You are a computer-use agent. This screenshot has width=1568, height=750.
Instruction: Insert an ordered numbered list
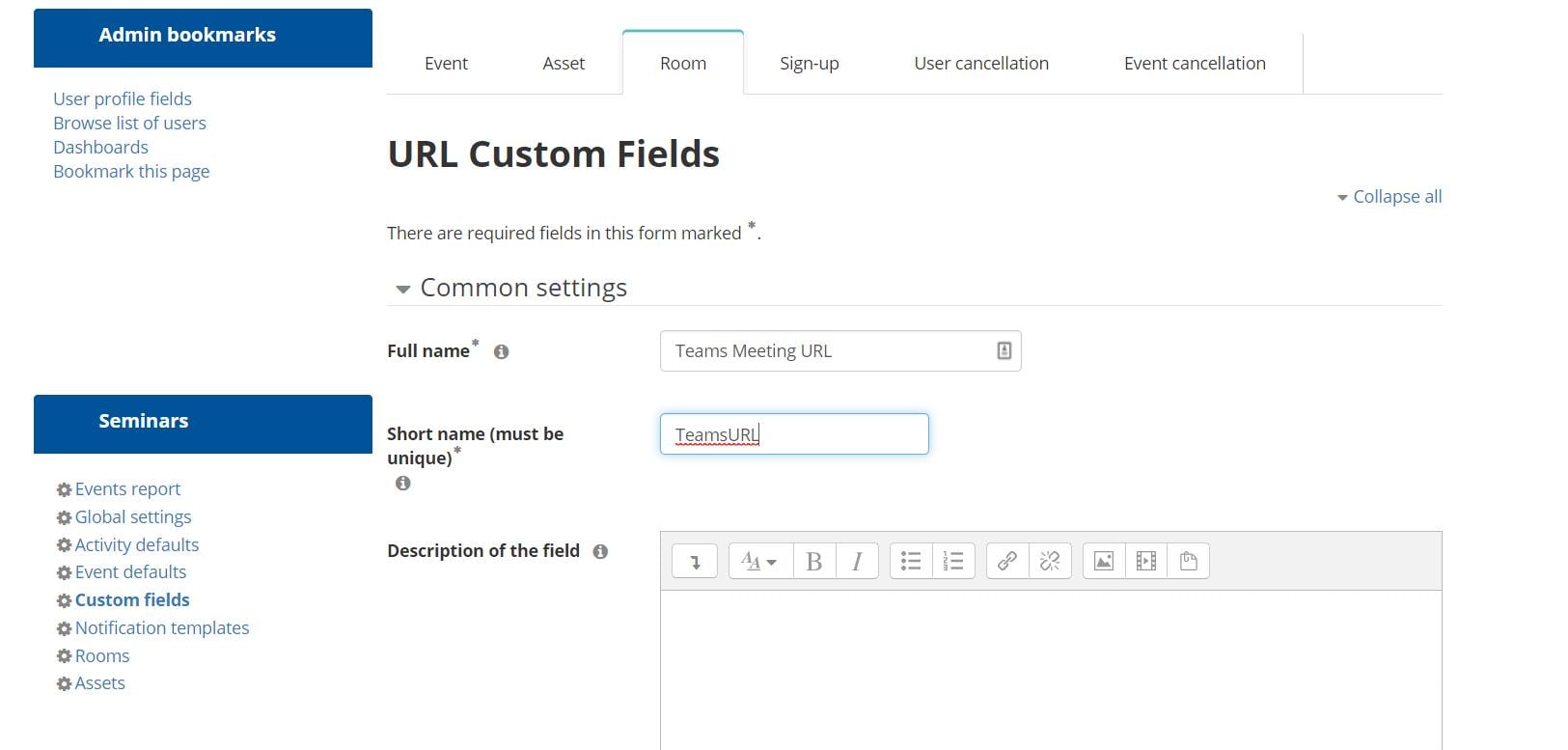pos(952,561)
